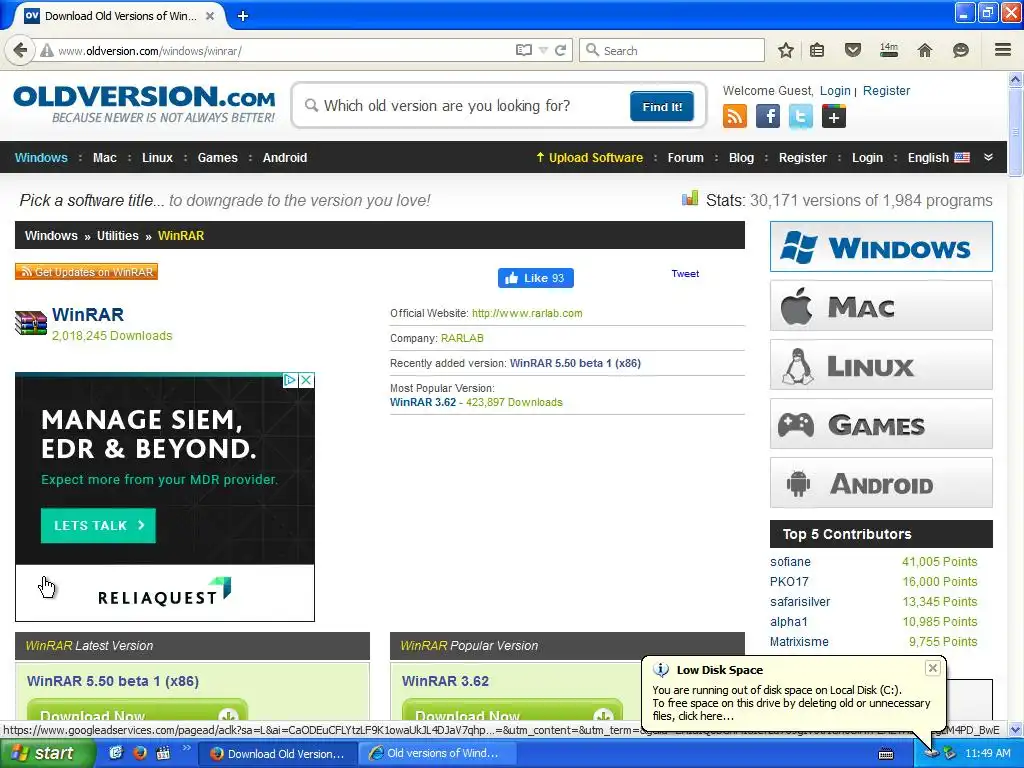This screenshot has height=768, width=1024.
Task: Close the advertisement with X icon
Action: click(x=306, y=380)
